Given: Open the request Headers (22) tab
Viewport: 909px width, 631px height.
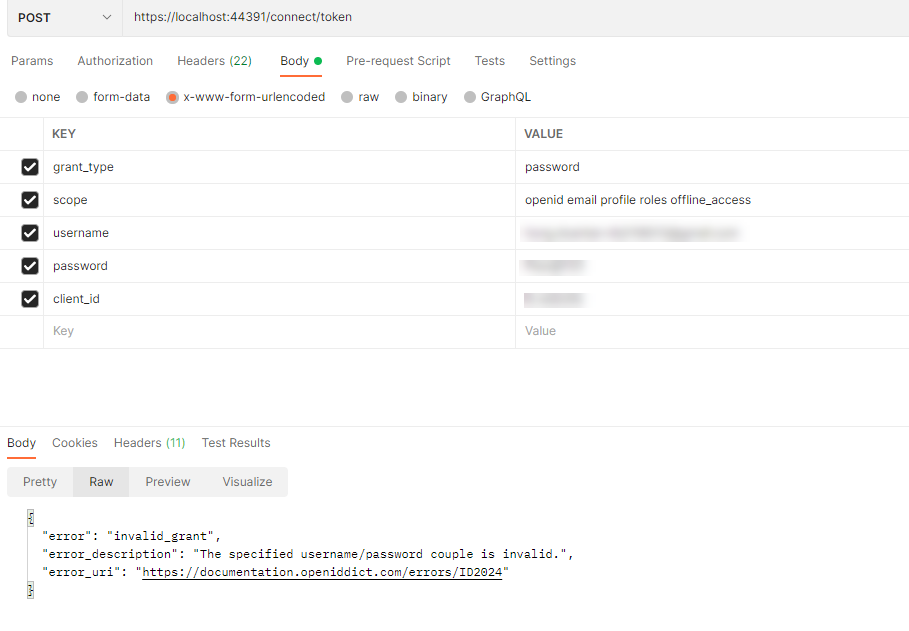Looking at the screenshot, I should [x=214, y=61].
